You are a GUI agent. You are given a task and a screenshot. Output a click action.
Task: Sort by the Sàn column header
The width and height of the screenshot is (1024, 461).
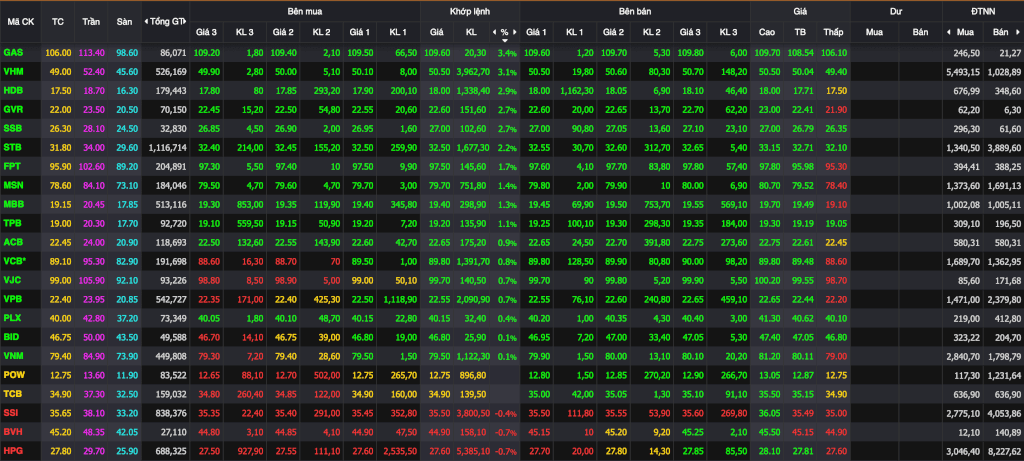click(124, 22)
